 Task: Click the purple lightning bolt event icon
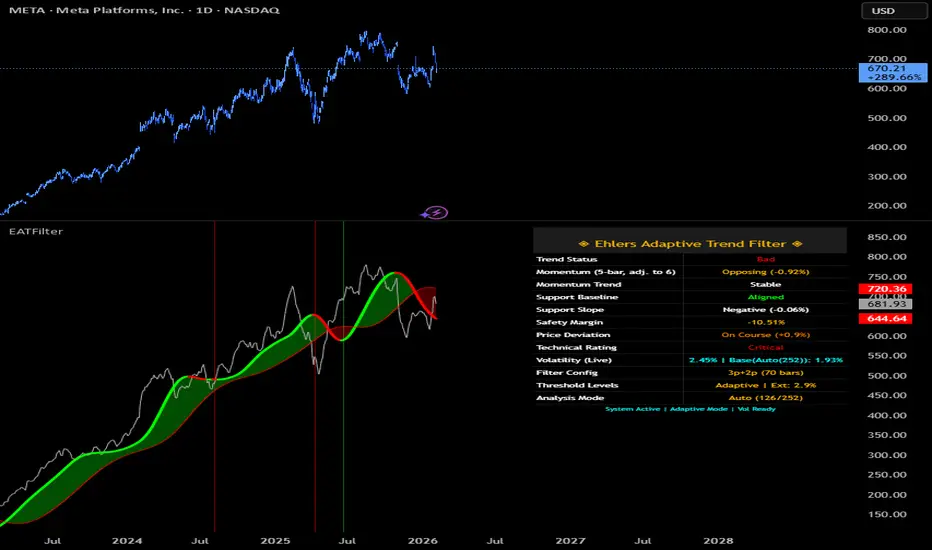point(437,212)
